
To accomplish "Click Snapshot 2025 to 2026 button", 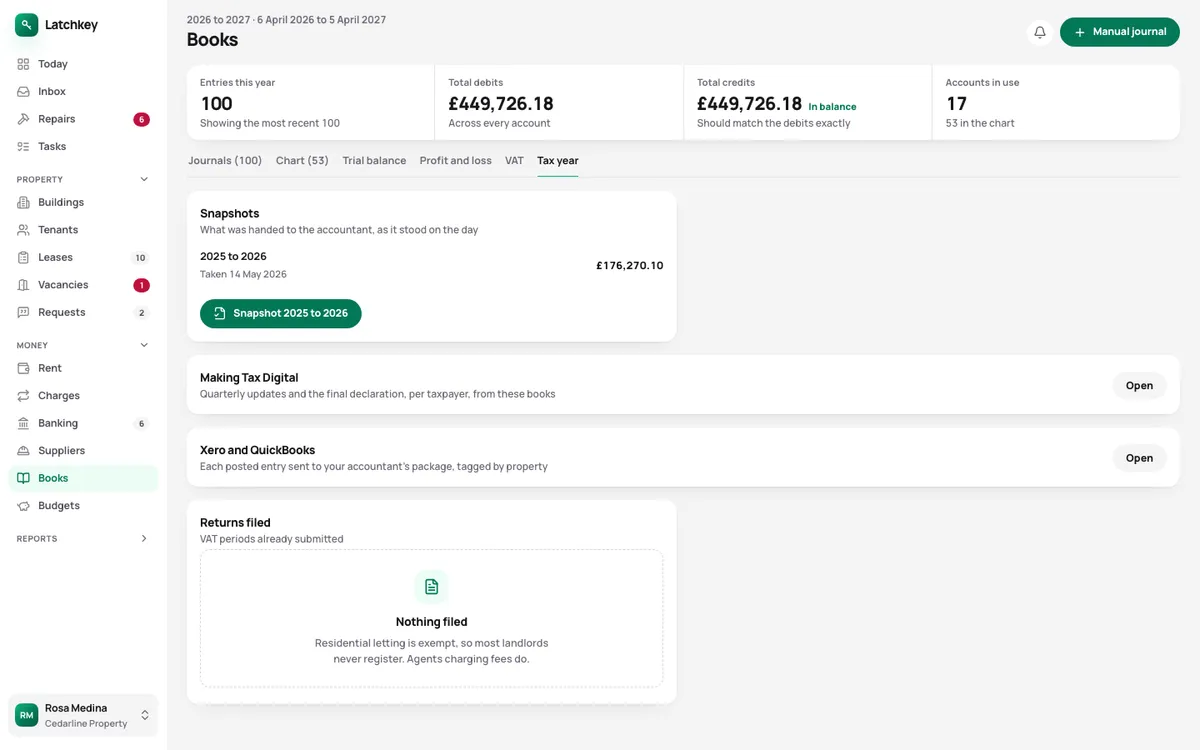I will pyautogui.click(x=281, y=314).
